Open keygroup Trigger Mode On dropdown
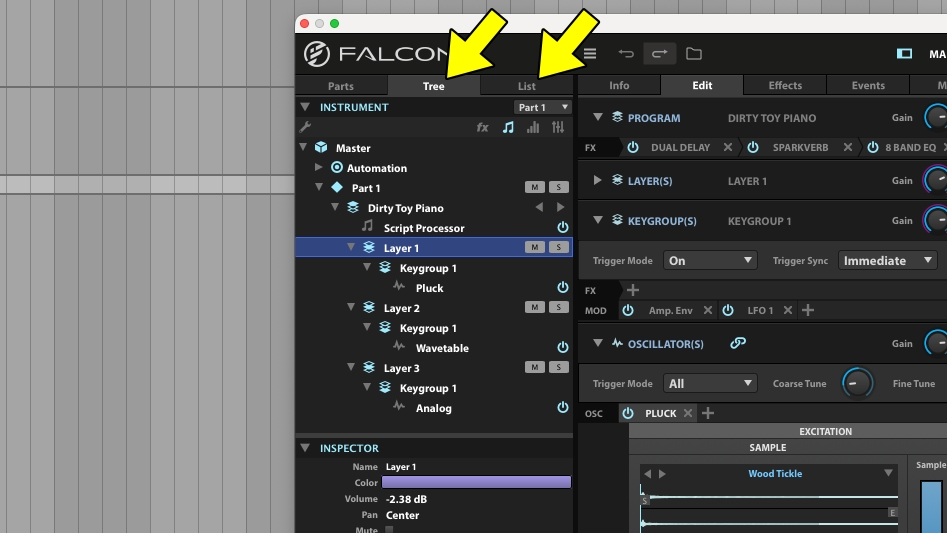This screenshot has height=533, width=947. coord(710,260)
